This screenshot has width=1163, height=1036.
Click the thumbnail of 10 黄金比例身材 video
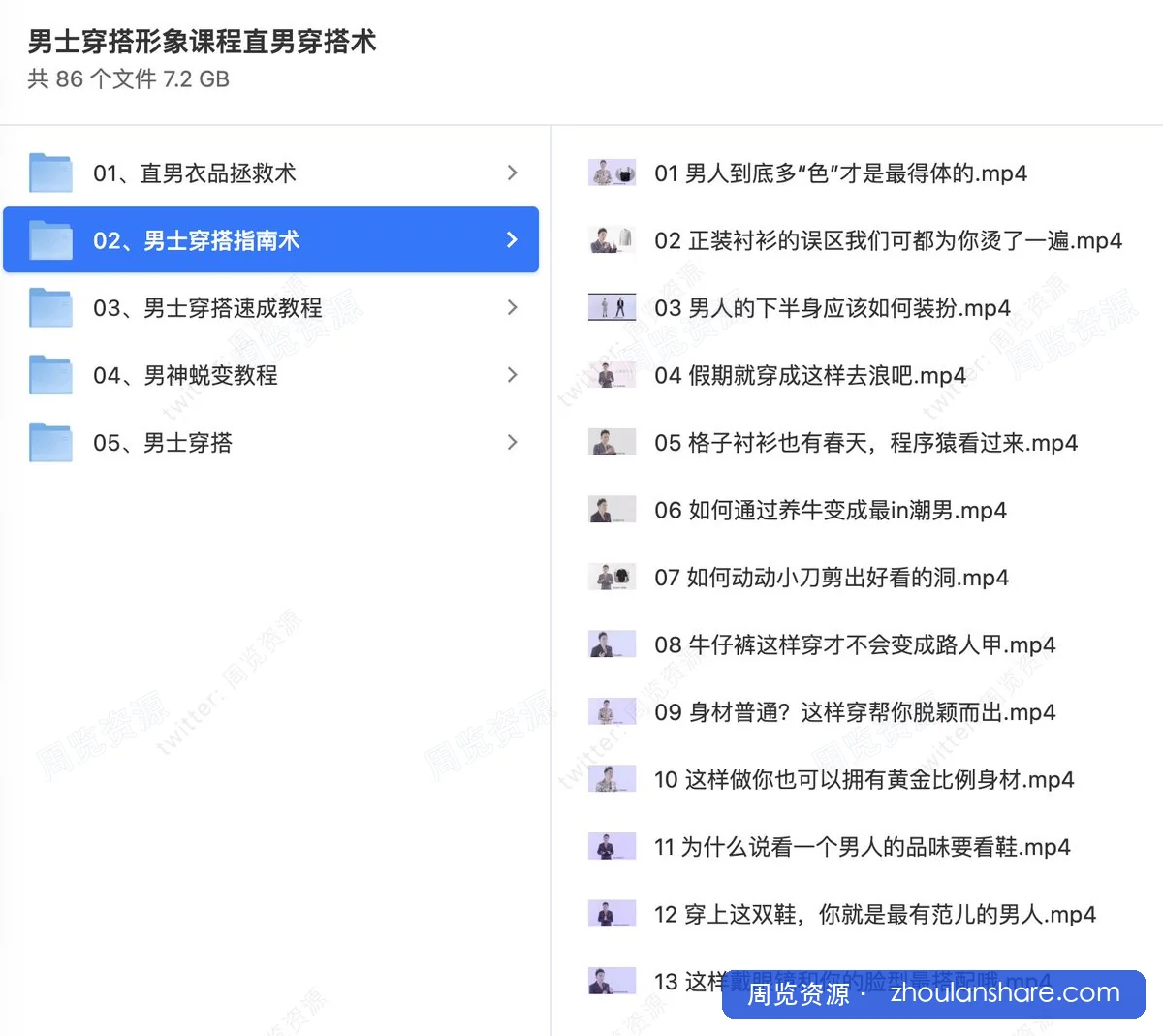pyautogui.click(x=613, y=779)
